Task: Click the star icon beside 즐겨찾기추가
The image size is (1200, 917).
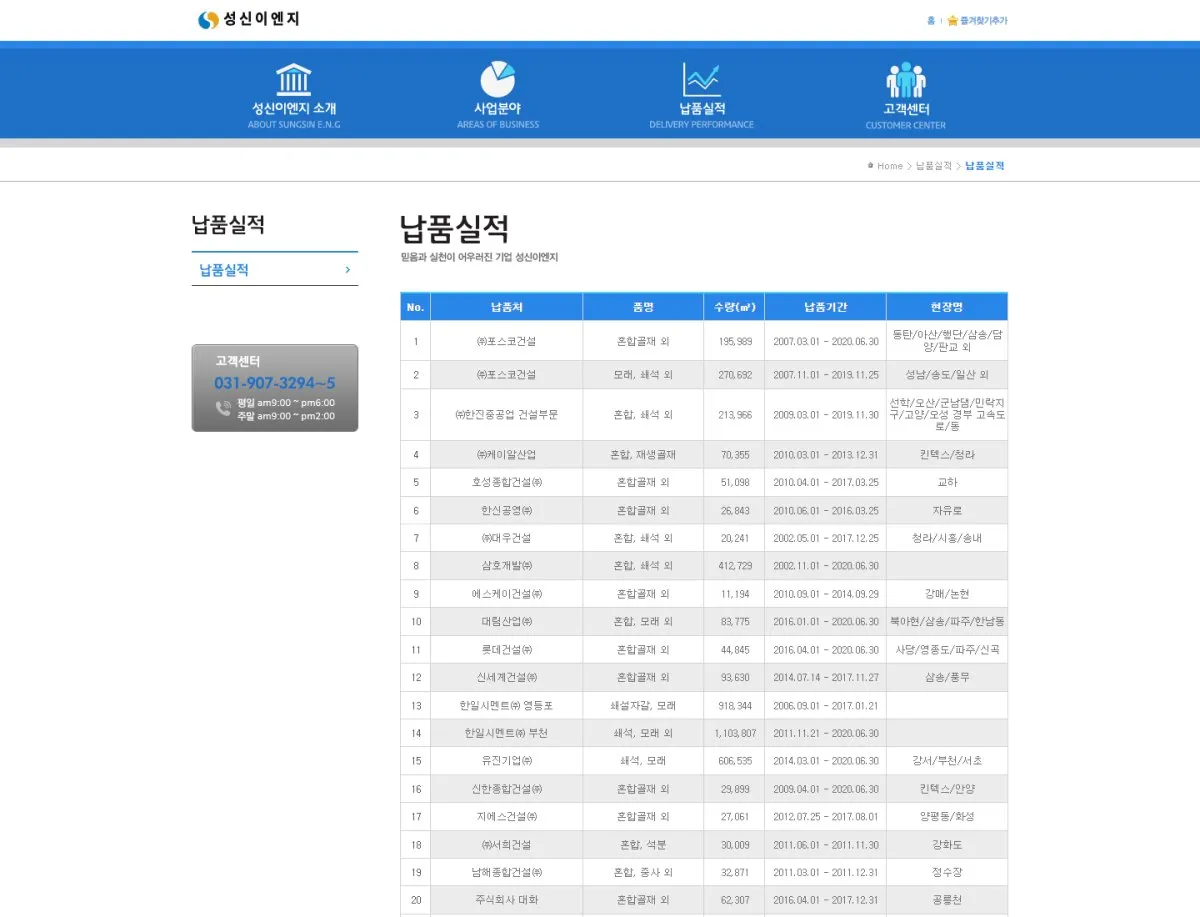Action: click(x=952, y=20)
